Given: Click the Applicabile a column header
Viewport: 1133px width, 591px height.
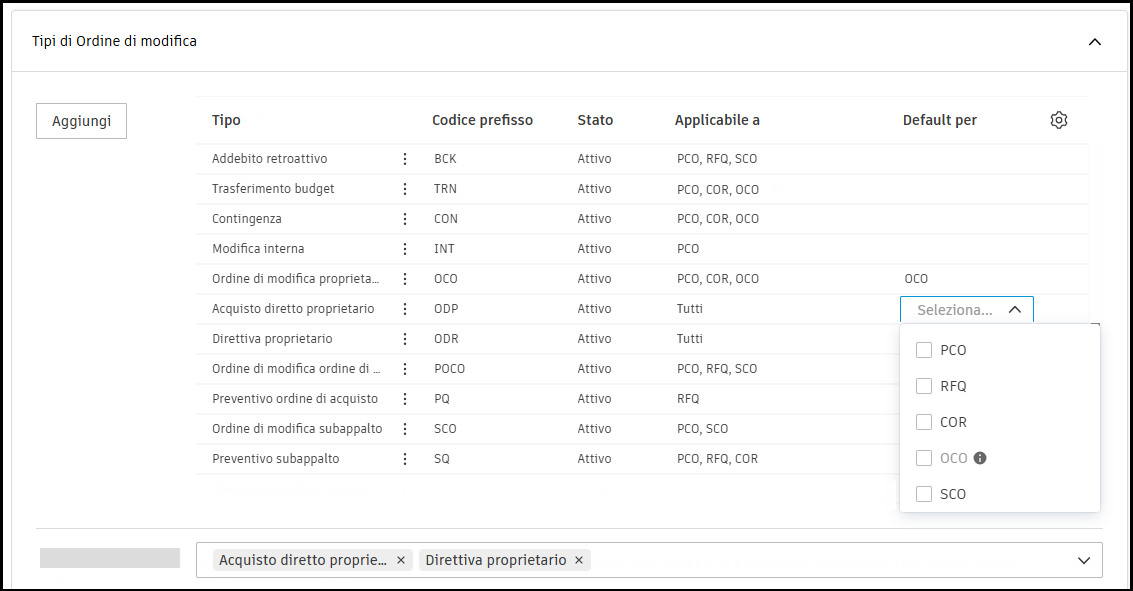Looking at the screenshot, I should (717, 119).
